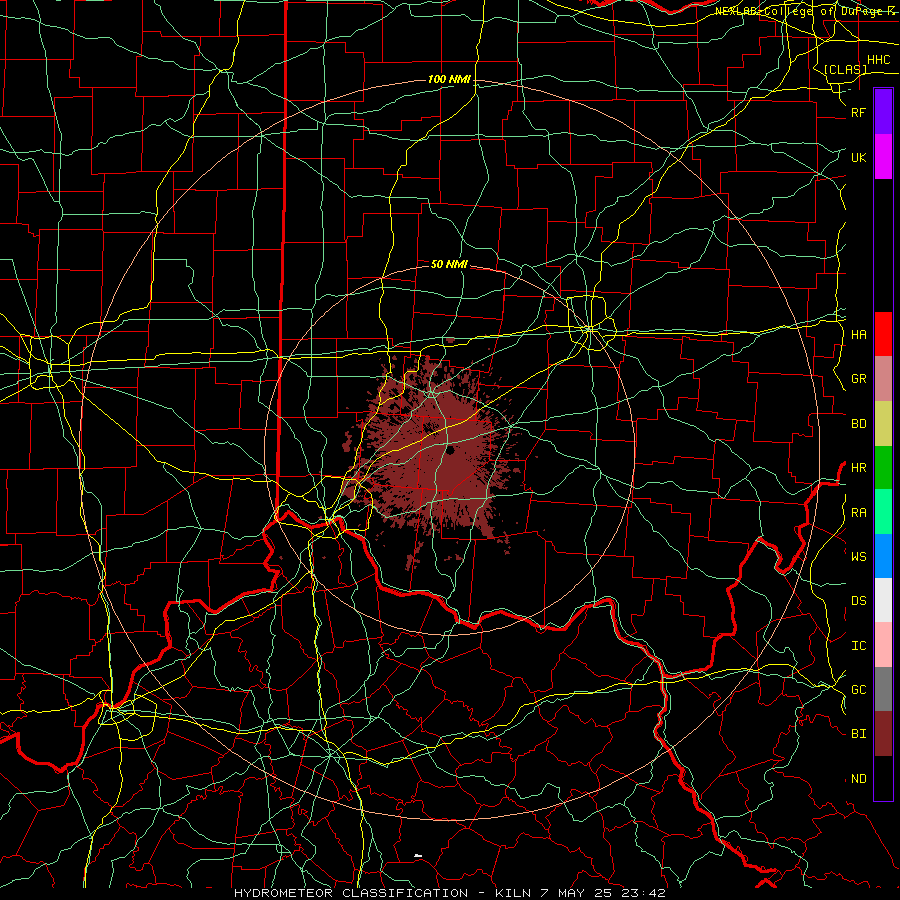The width and height of the screenshot is (900, 900).
Task: Click the '23:42' time stamp
Action: [643, 893]
